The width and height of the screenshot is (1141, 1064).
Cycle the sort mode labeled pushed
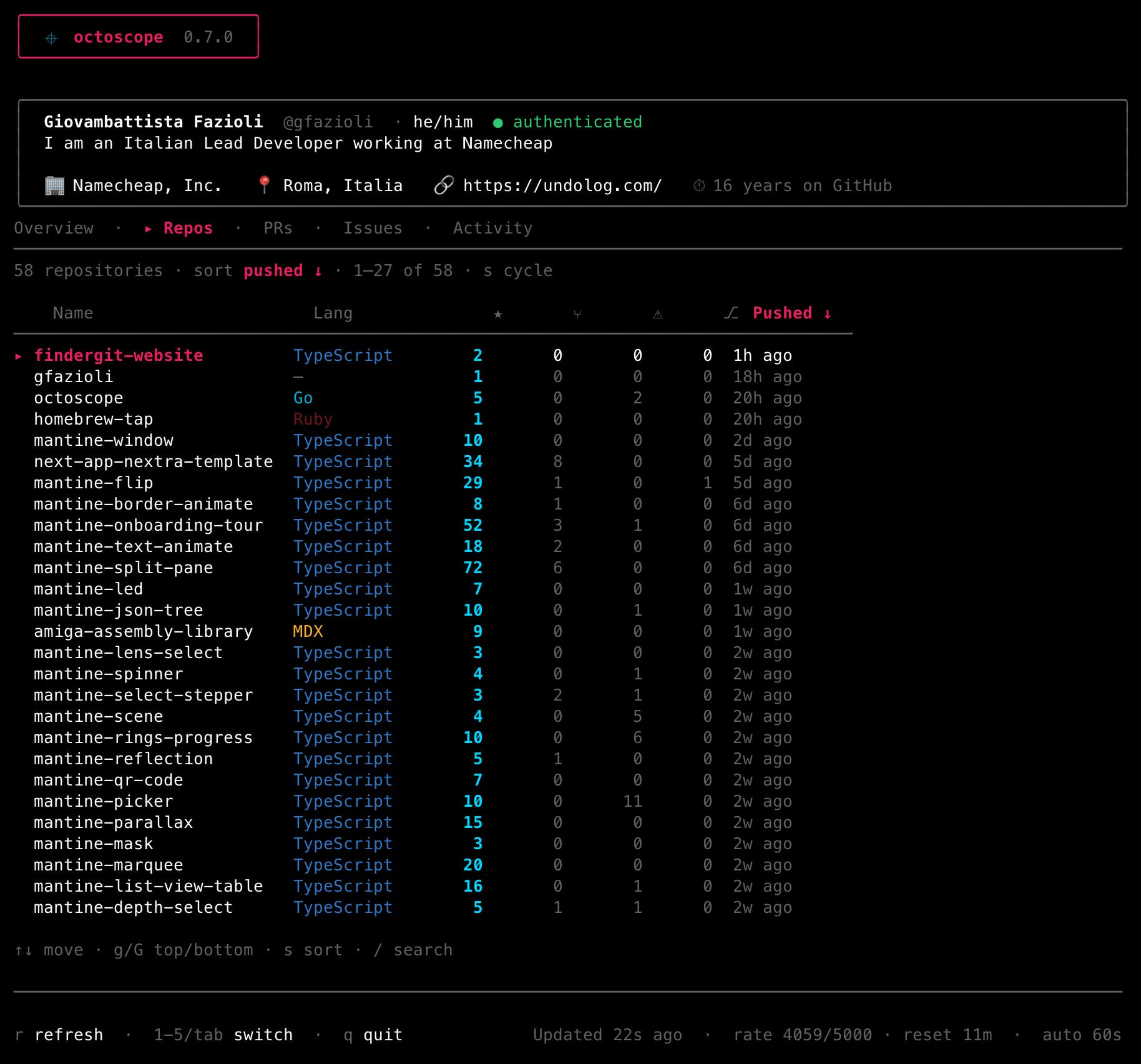273,271
